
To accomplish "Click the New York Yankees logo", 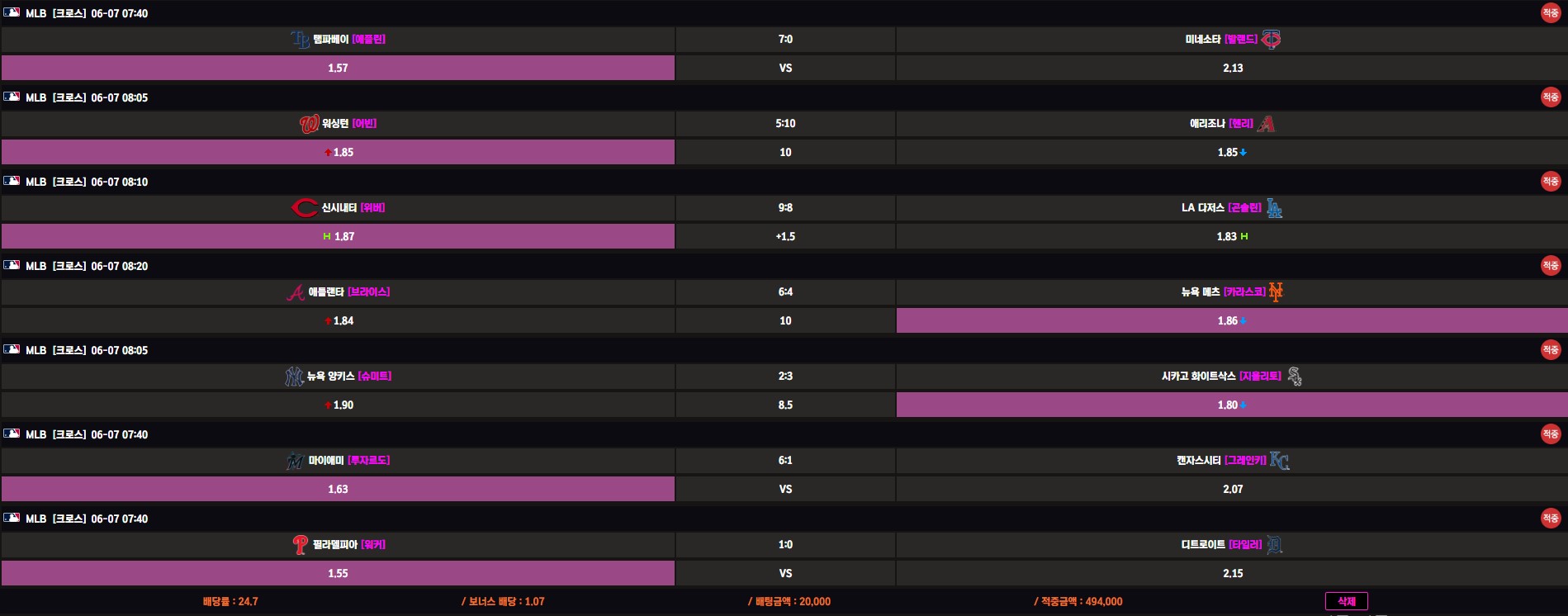I will click(x=294, y=377).
